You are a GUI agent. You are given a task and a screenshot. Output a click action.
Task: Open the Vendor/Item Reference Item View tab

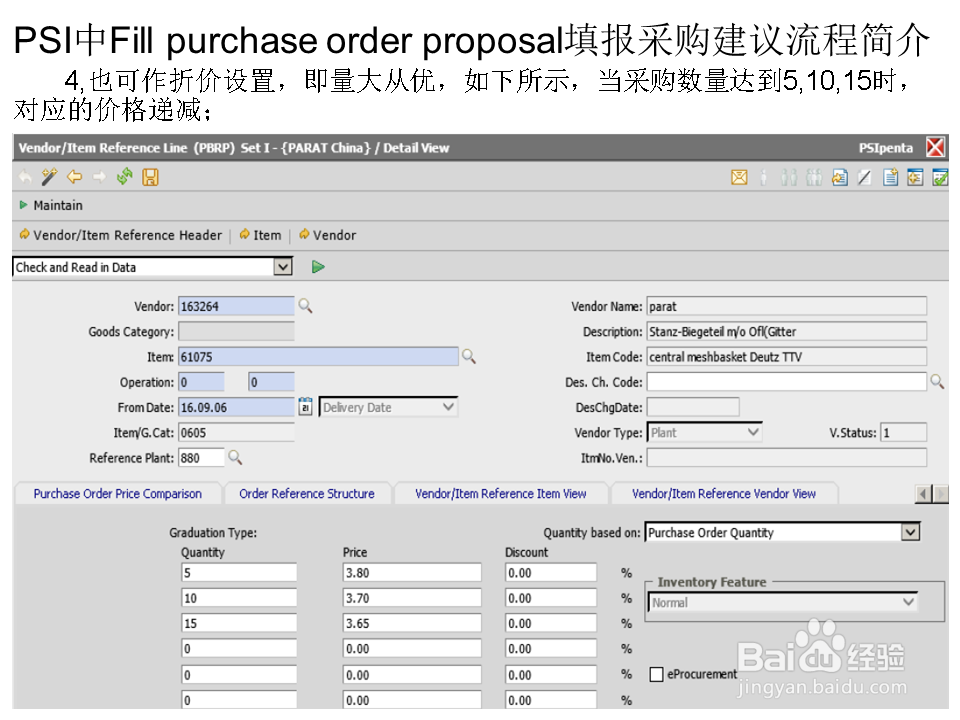click(x=501, y=493)
